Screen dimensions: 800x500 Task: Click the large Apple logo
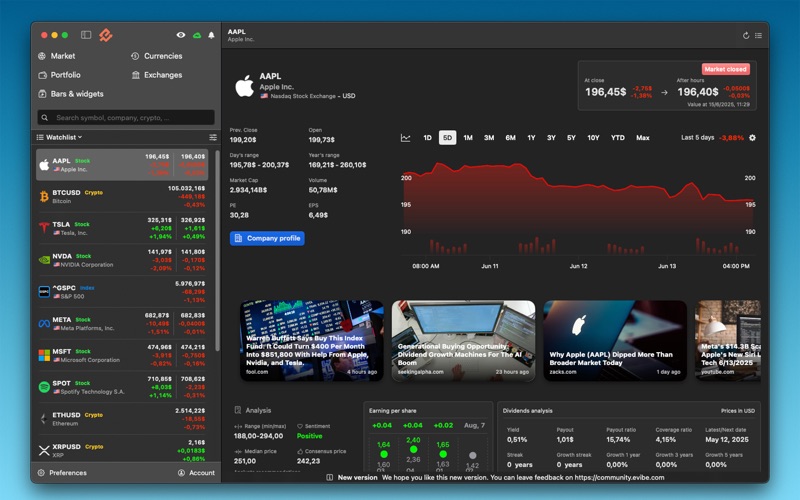point(244,86)
